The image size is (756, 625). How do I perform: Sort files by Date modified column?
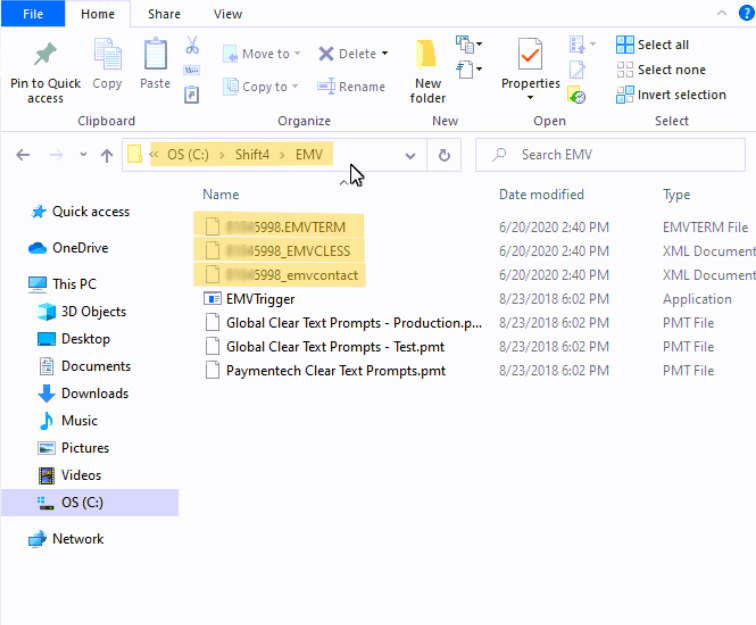point(541,194)
